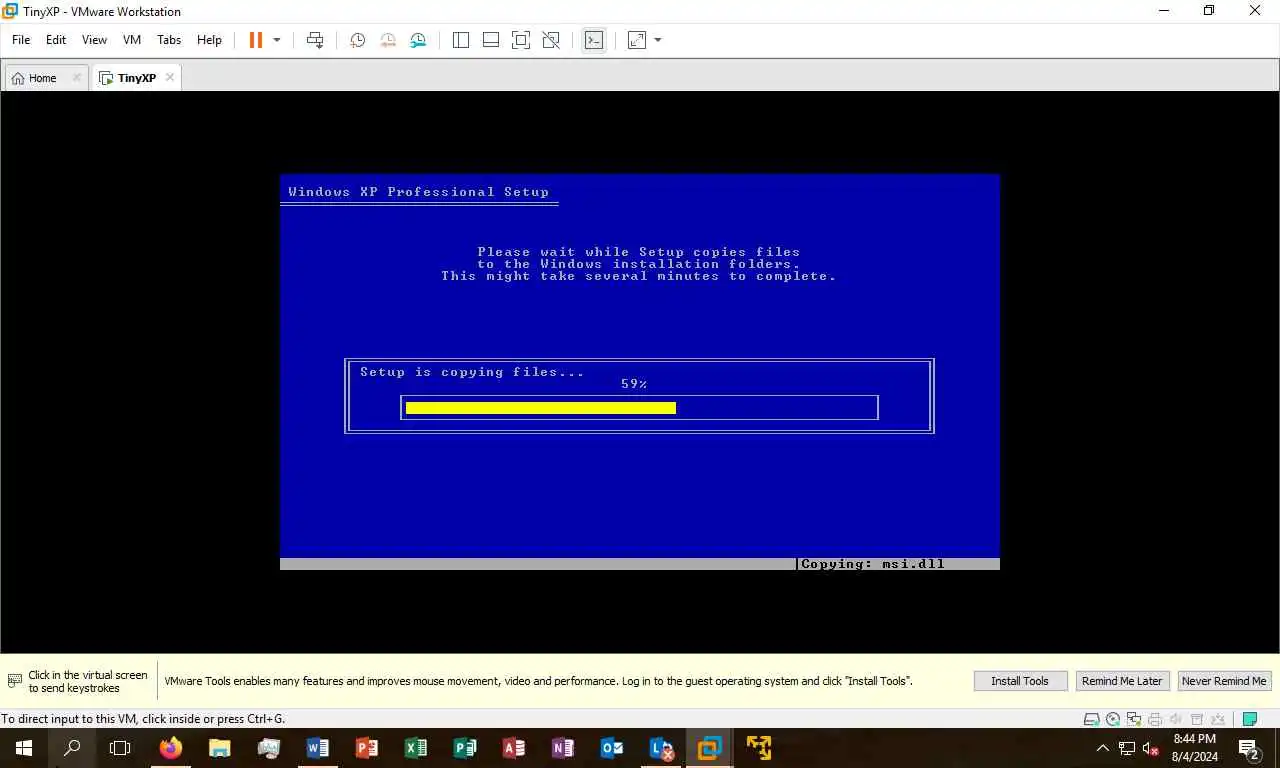
Task: Open the stretch display dropdown arrow
Action: point(658,40)
